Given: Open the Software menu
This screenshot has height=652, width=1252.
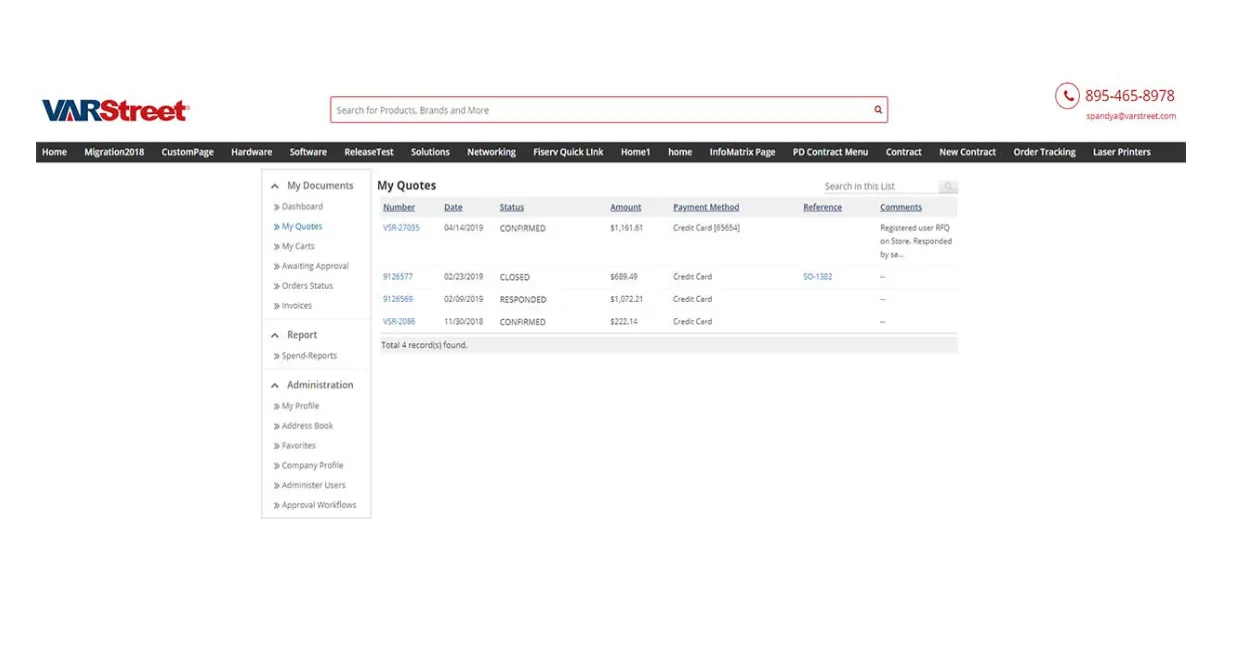Looking at the screenshot, I should [308, 152].
